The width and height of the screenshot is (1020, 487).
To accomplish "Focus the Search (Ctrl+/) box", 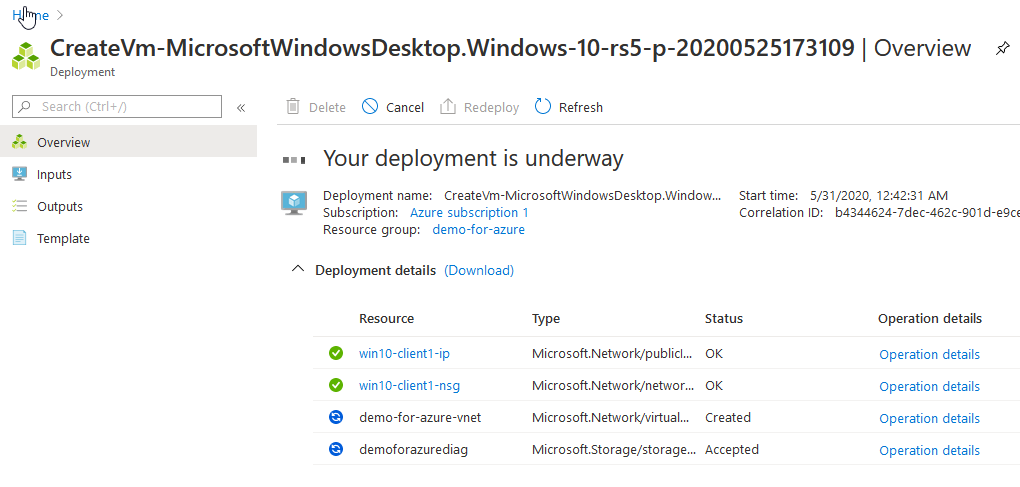I will coord(117,107).
